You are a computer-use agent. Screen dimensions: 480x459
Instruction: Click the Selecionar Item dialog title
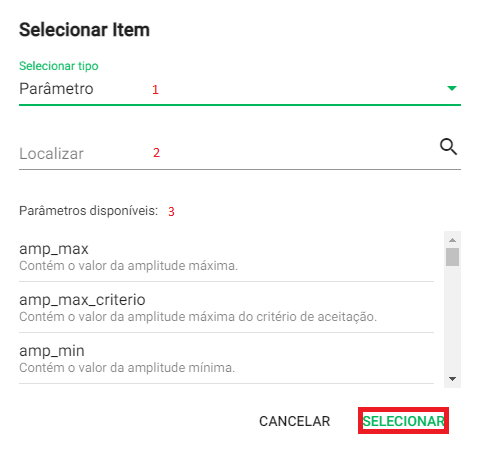point(84,30)
